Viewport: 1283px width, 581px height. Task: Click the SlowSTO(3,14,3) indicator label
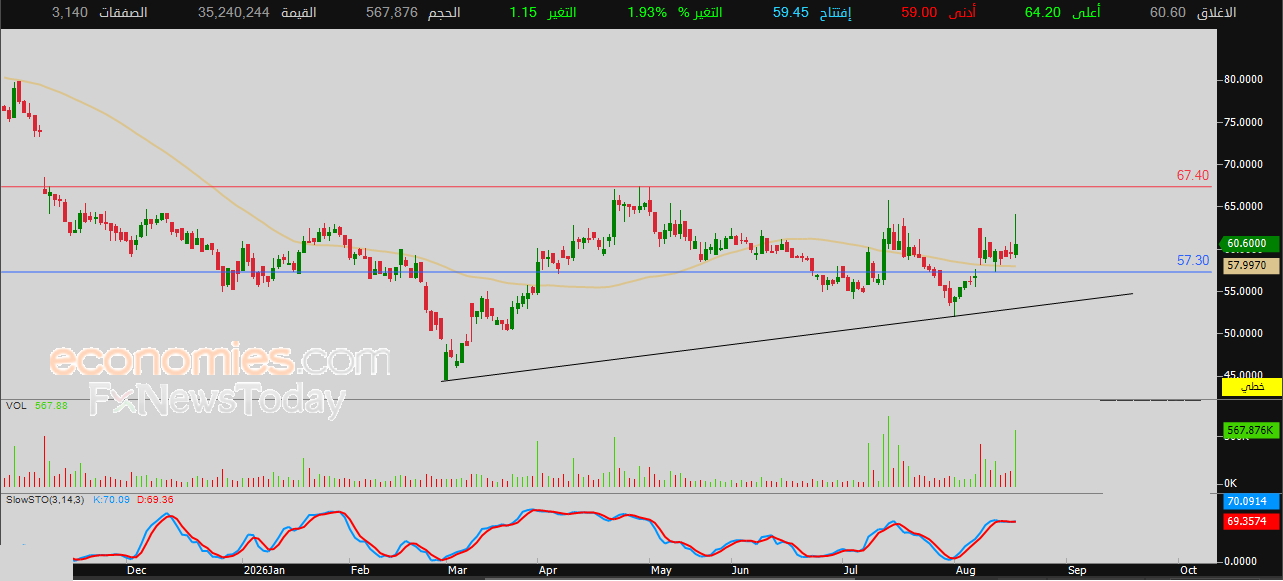45,498
